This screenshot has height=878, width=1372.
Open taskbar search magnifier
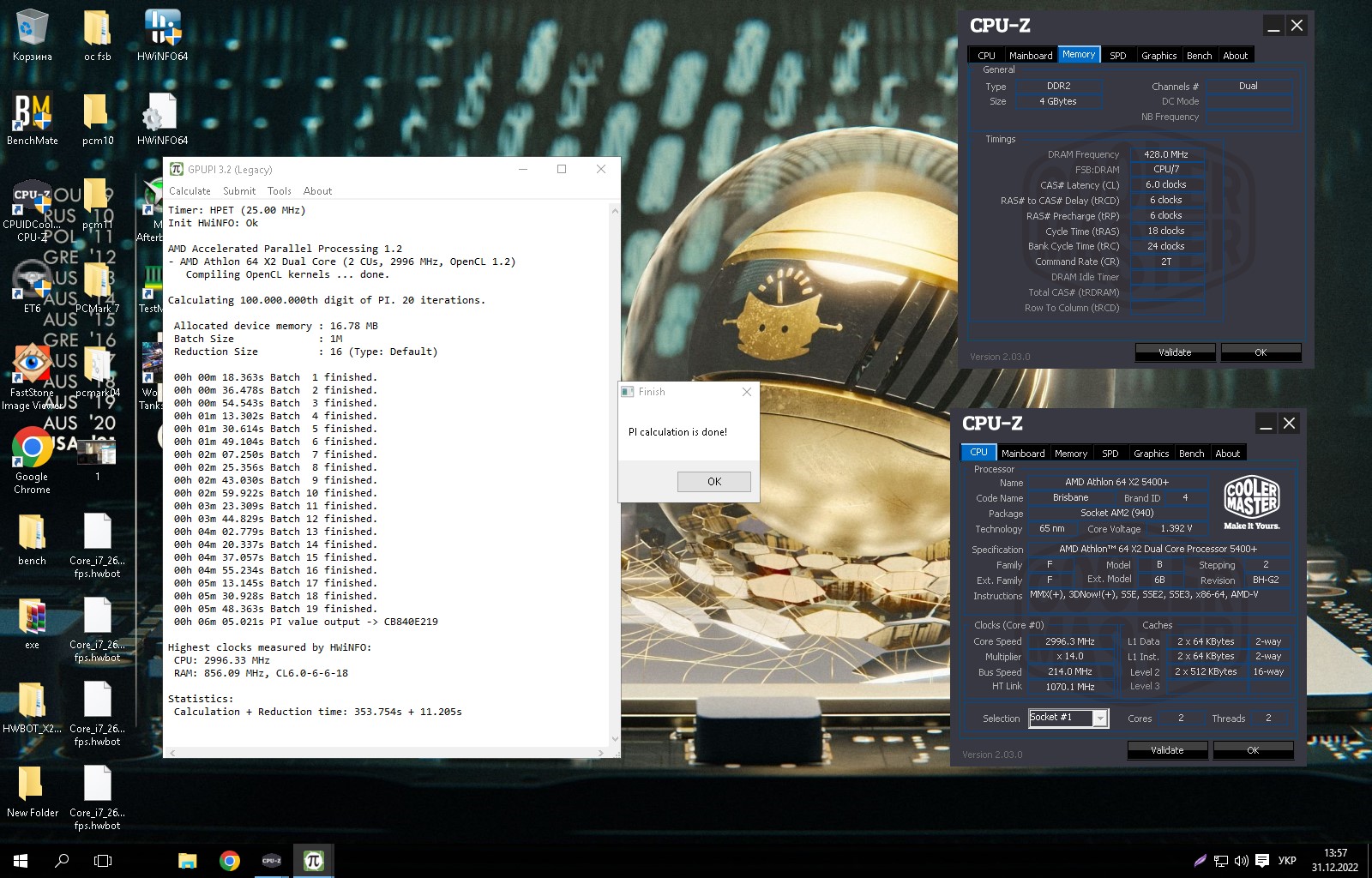(x=62, y=861)
